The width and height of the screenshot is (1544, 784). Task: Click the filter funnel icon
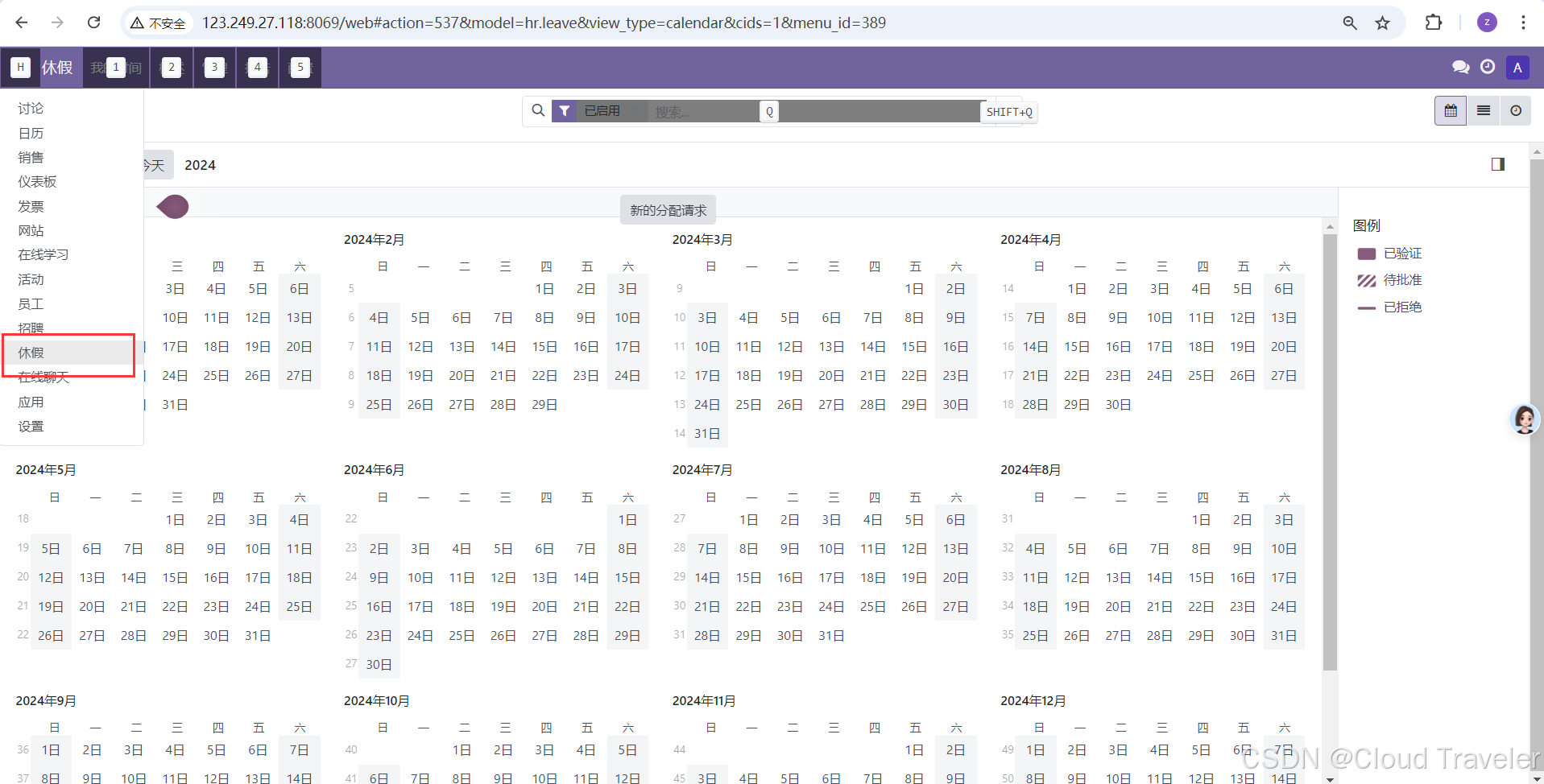click(x=565, y=111)
